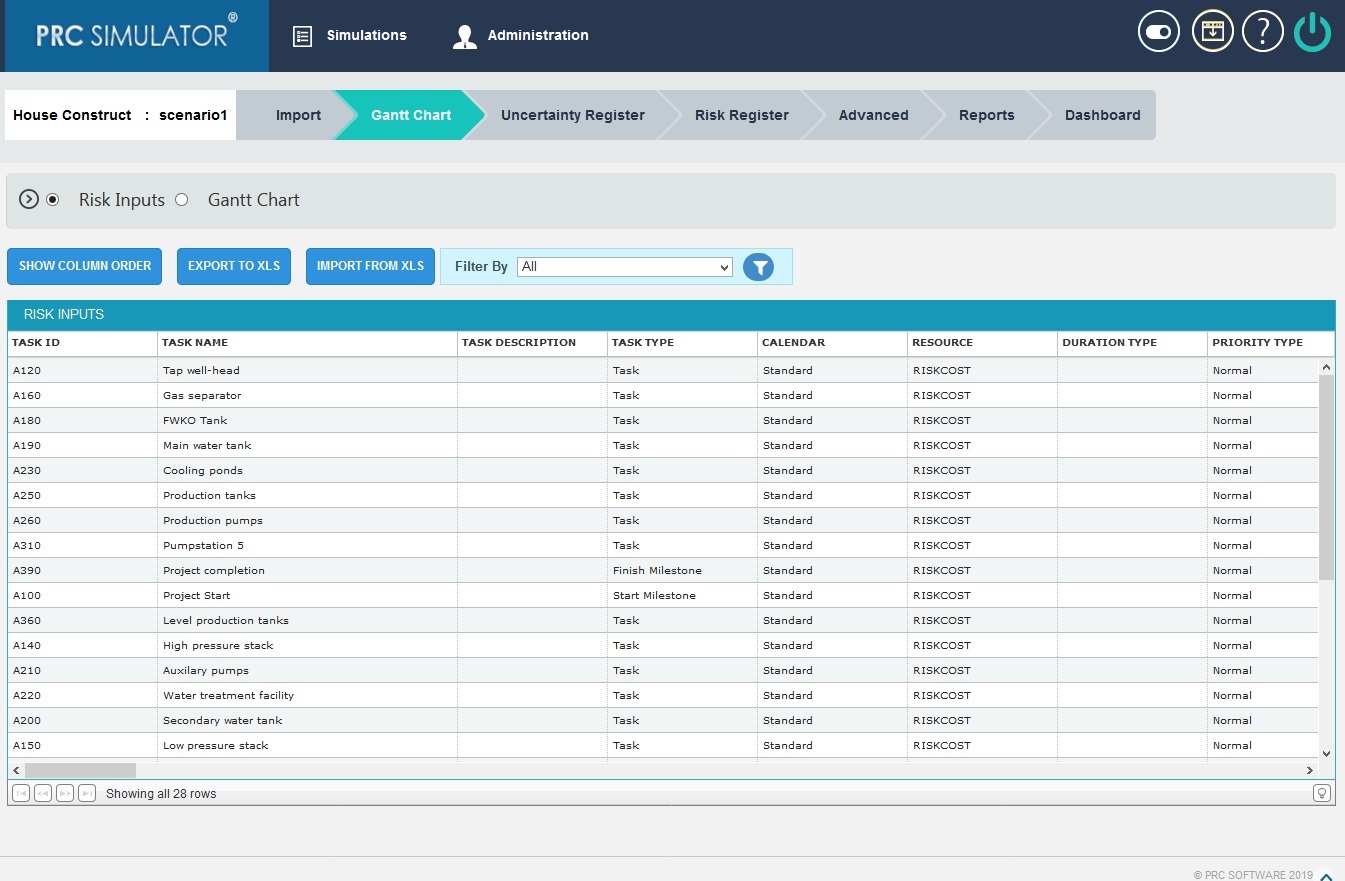Open the Filter By dropdown

tap(624, 267)
